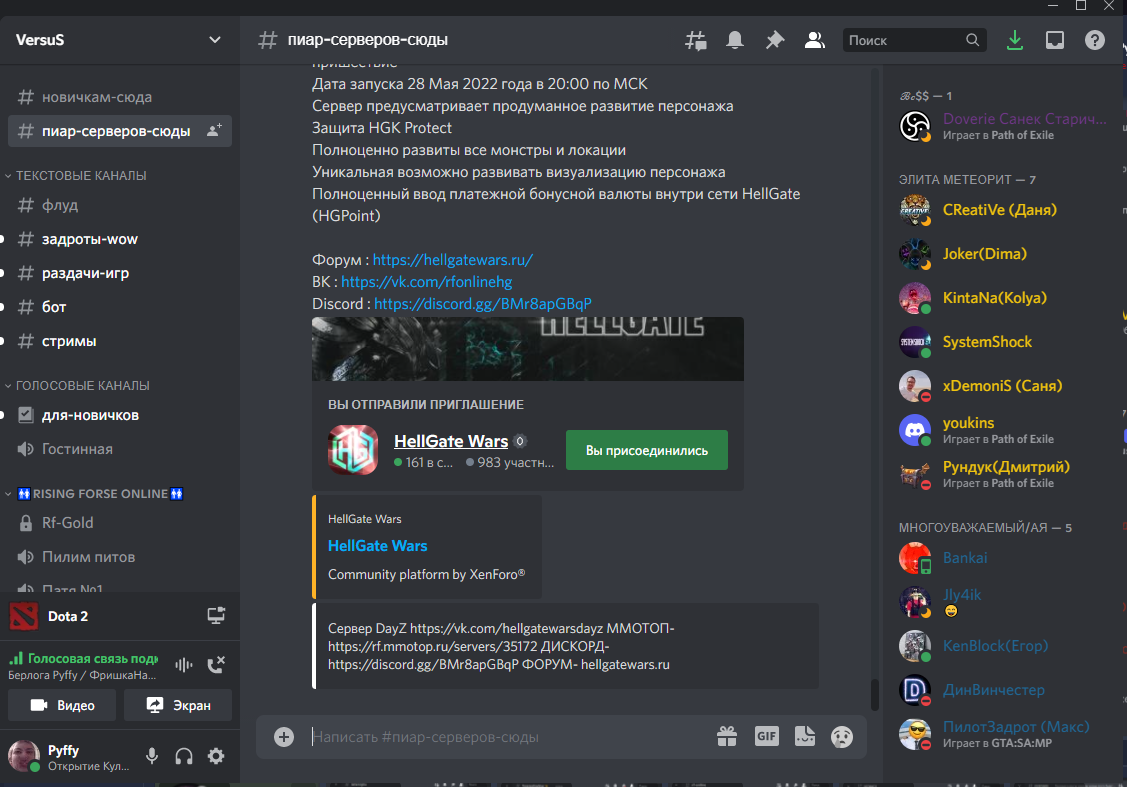
Task: Open для-новичков channel
Action: 119,415
